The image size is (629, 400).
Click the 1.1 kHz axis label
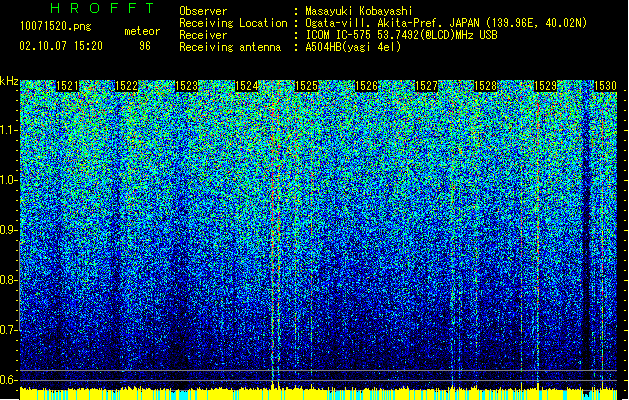9,130
